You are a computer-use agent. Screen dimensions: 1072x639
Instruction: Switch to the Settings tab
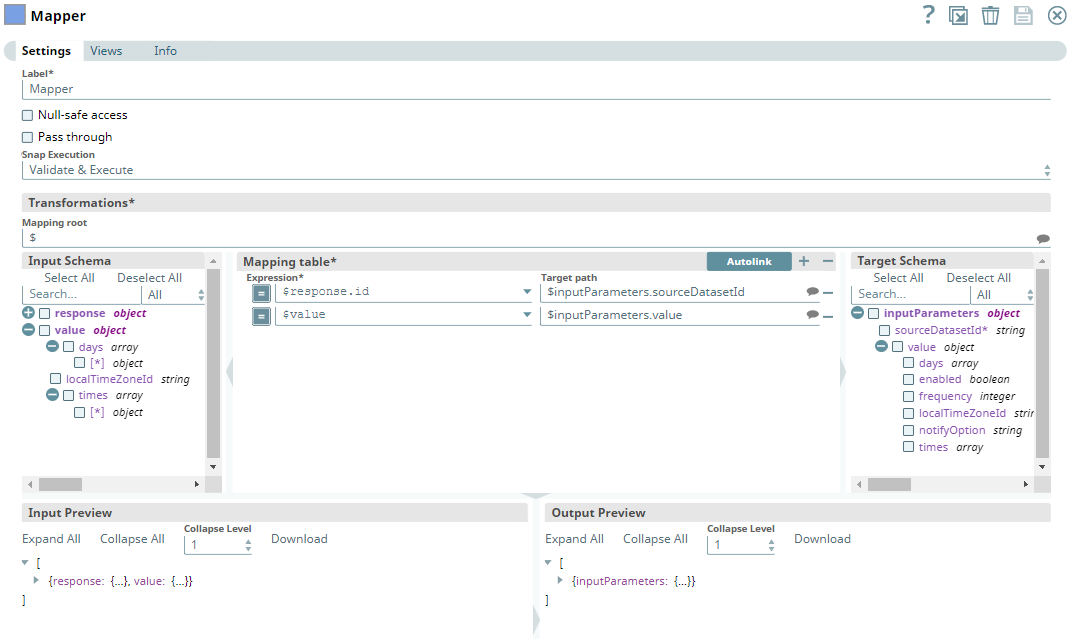tap(46, 51)
